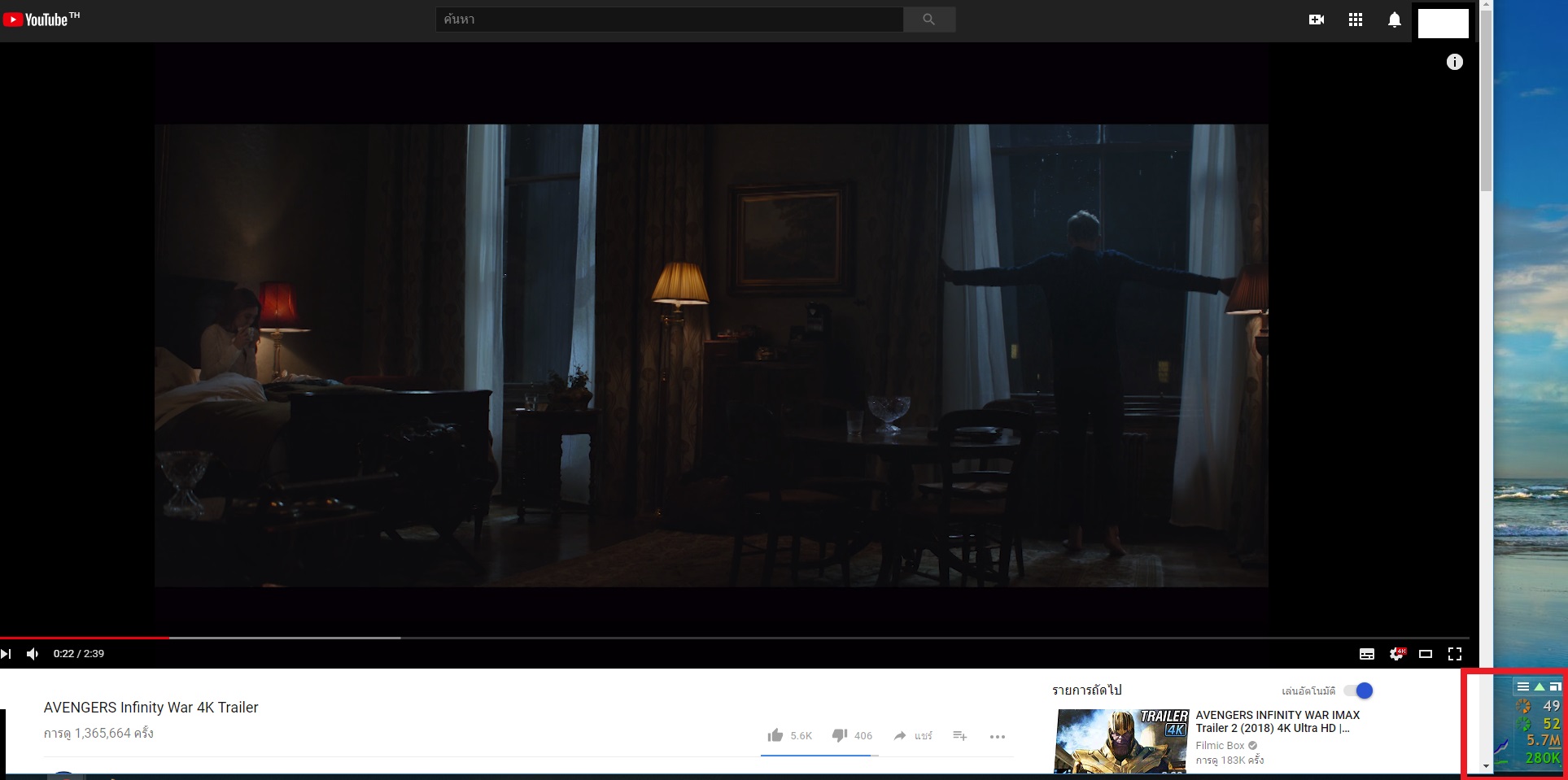Open the create video camera icon
1568x780 pixels.
pos(1317,20)
